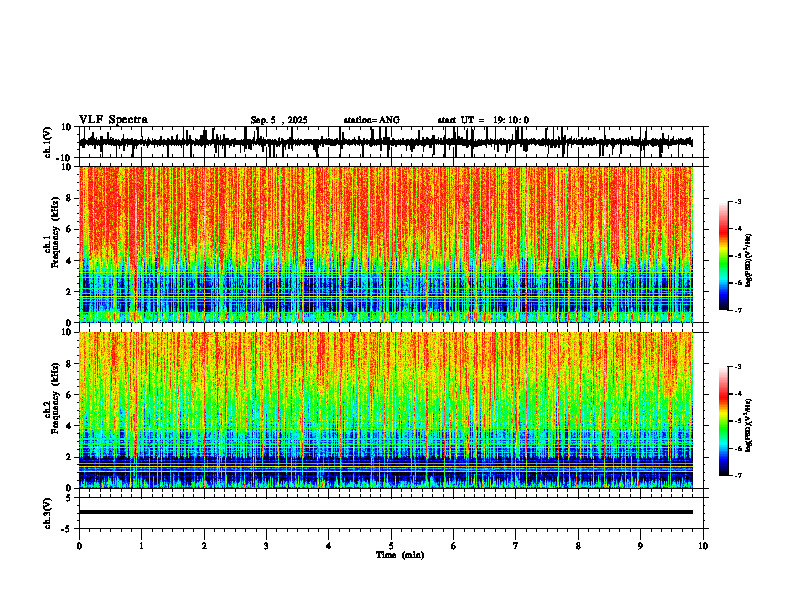Viewport: 792px width, 612px height.
Task: Click the ch.1 Frequency (kHz) axis label
Action: 52,232
